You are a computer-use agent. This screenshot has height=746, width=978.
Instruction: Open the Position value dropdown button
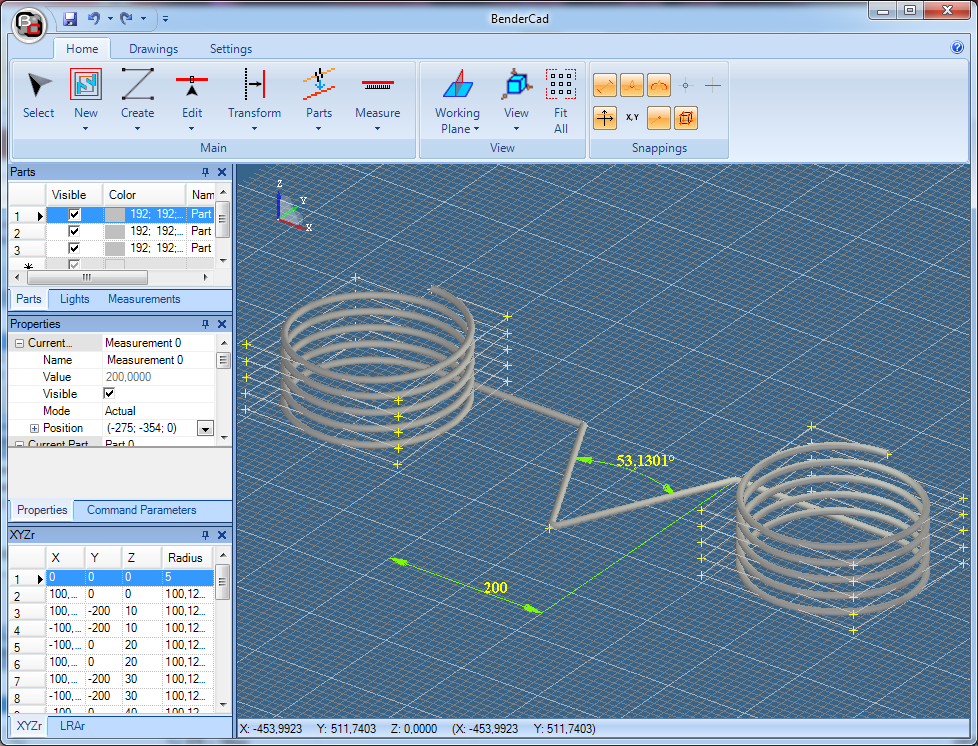point(205,428)
